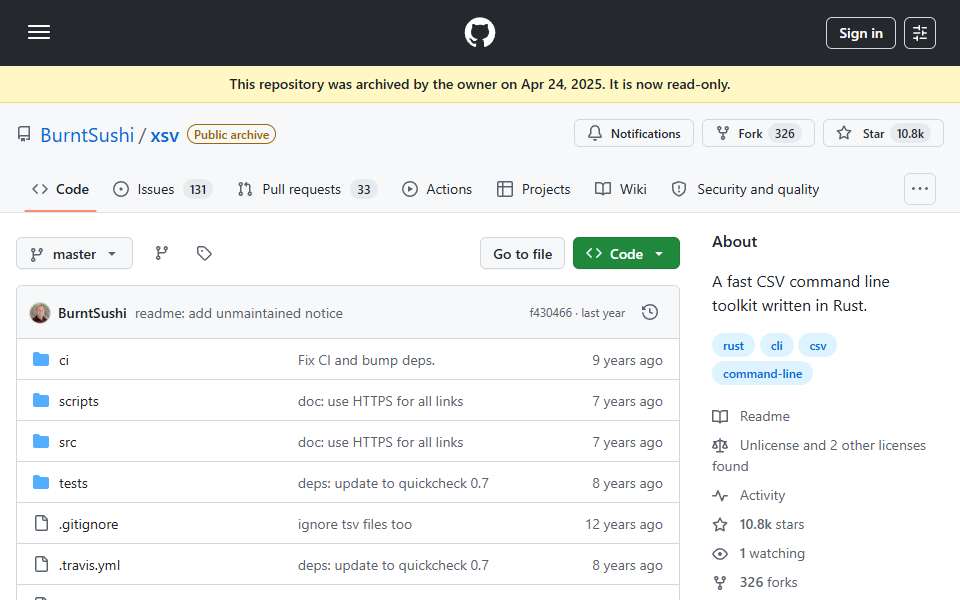Open appearance settings sliders icon

[920, 33]
